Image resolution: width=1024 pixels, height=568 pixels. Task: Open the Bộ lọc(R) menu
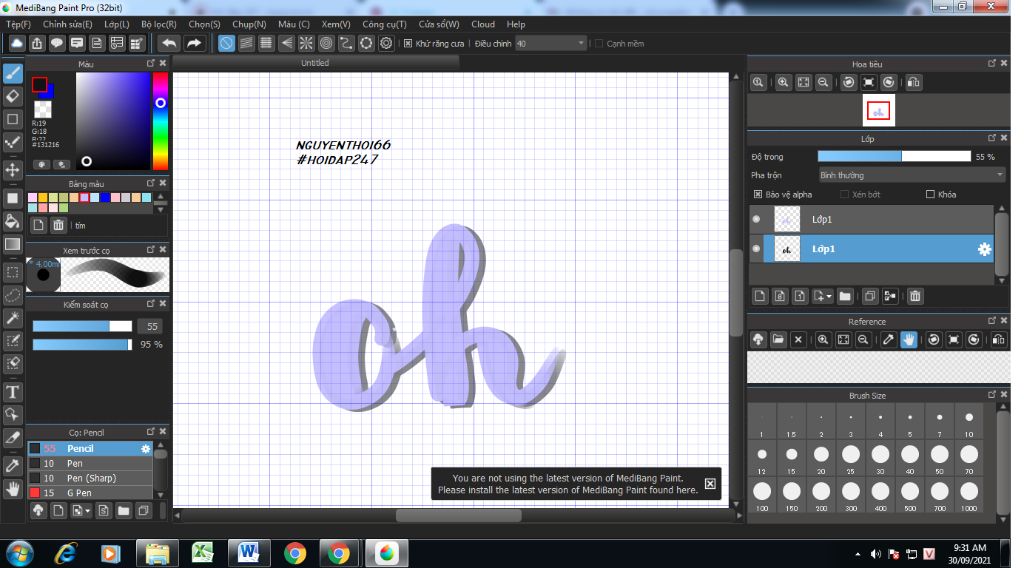[x=159, y=24]
